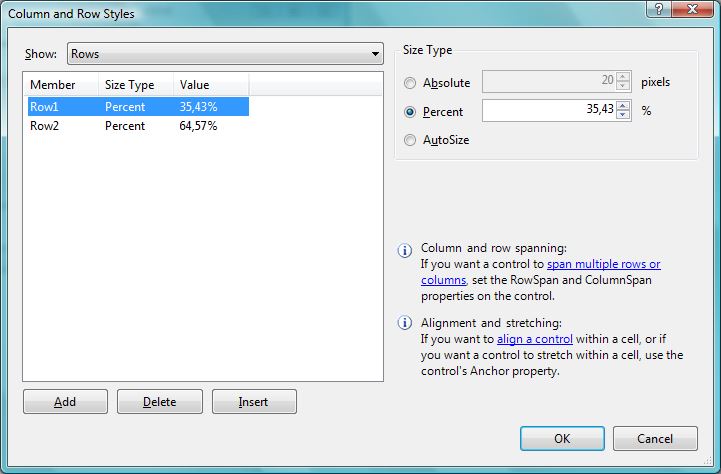
Task: Select the Percent size type option
Action: (x=410, y=112)
